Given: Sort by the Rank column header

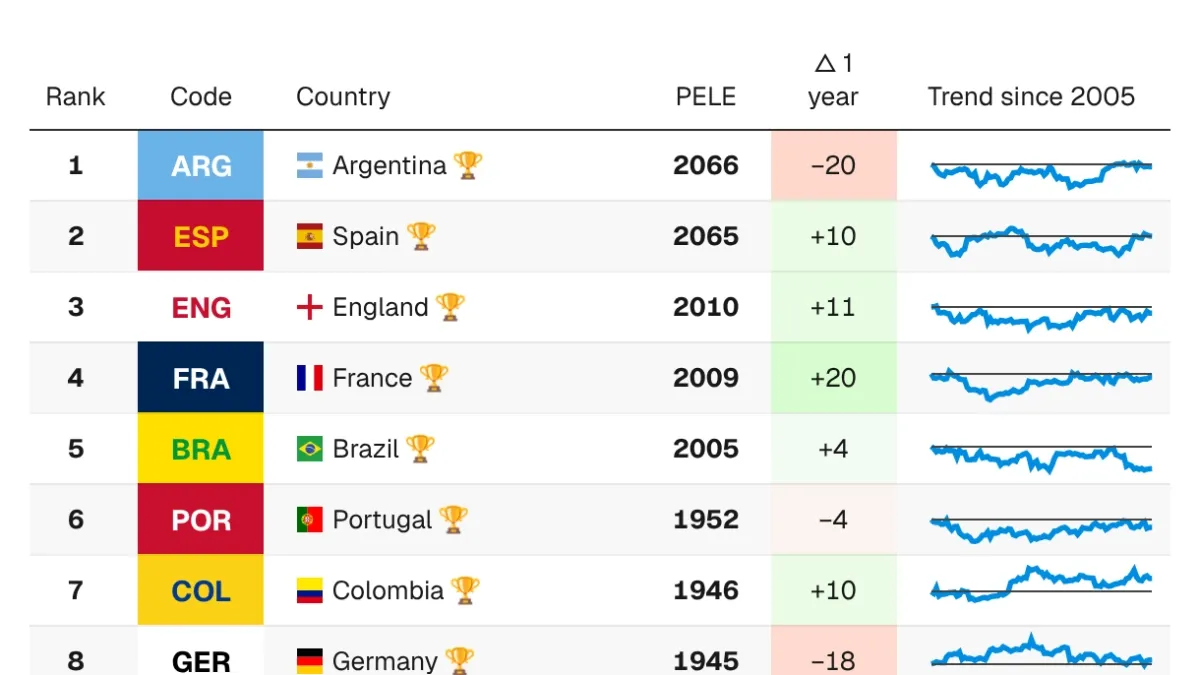Looking at the screenshot, I should 75,97.
